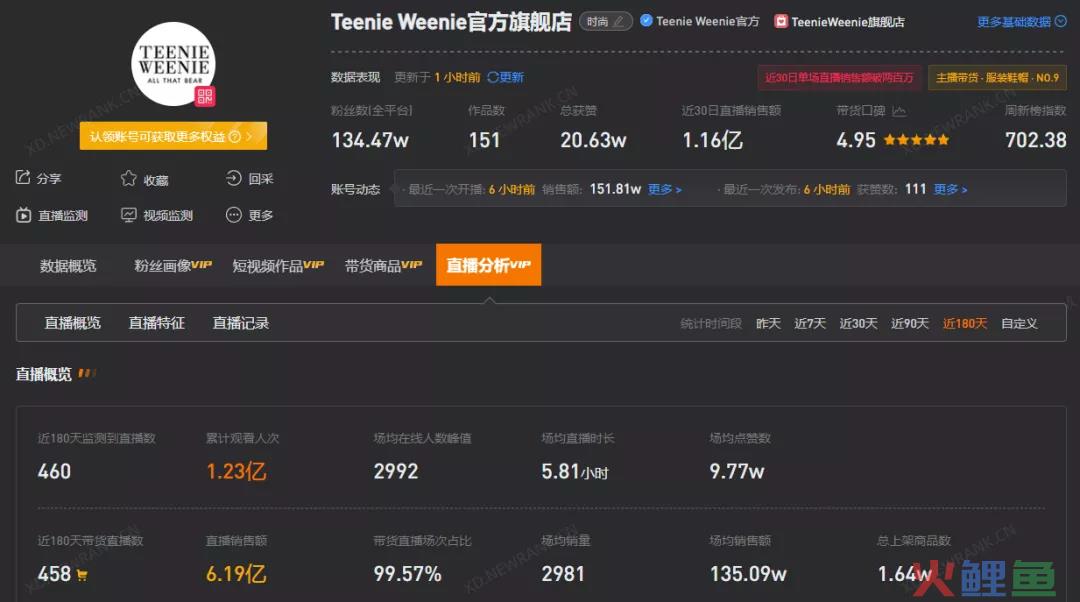
Task: Click fan count 134.47w
Action: pyautogui.click(x=370, y=141)
